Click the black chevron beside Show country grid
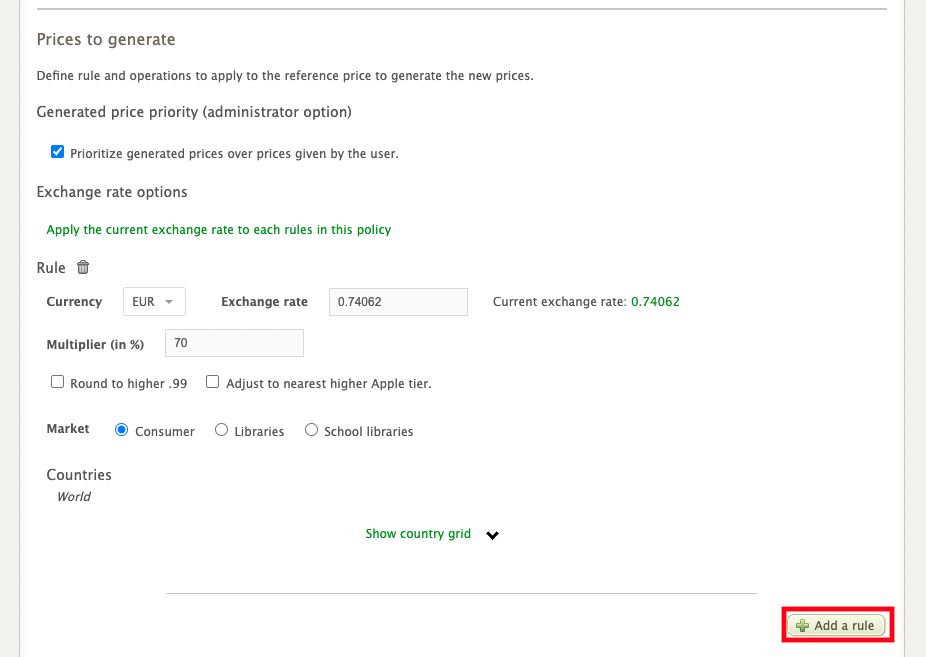 [x=492, y=535]
